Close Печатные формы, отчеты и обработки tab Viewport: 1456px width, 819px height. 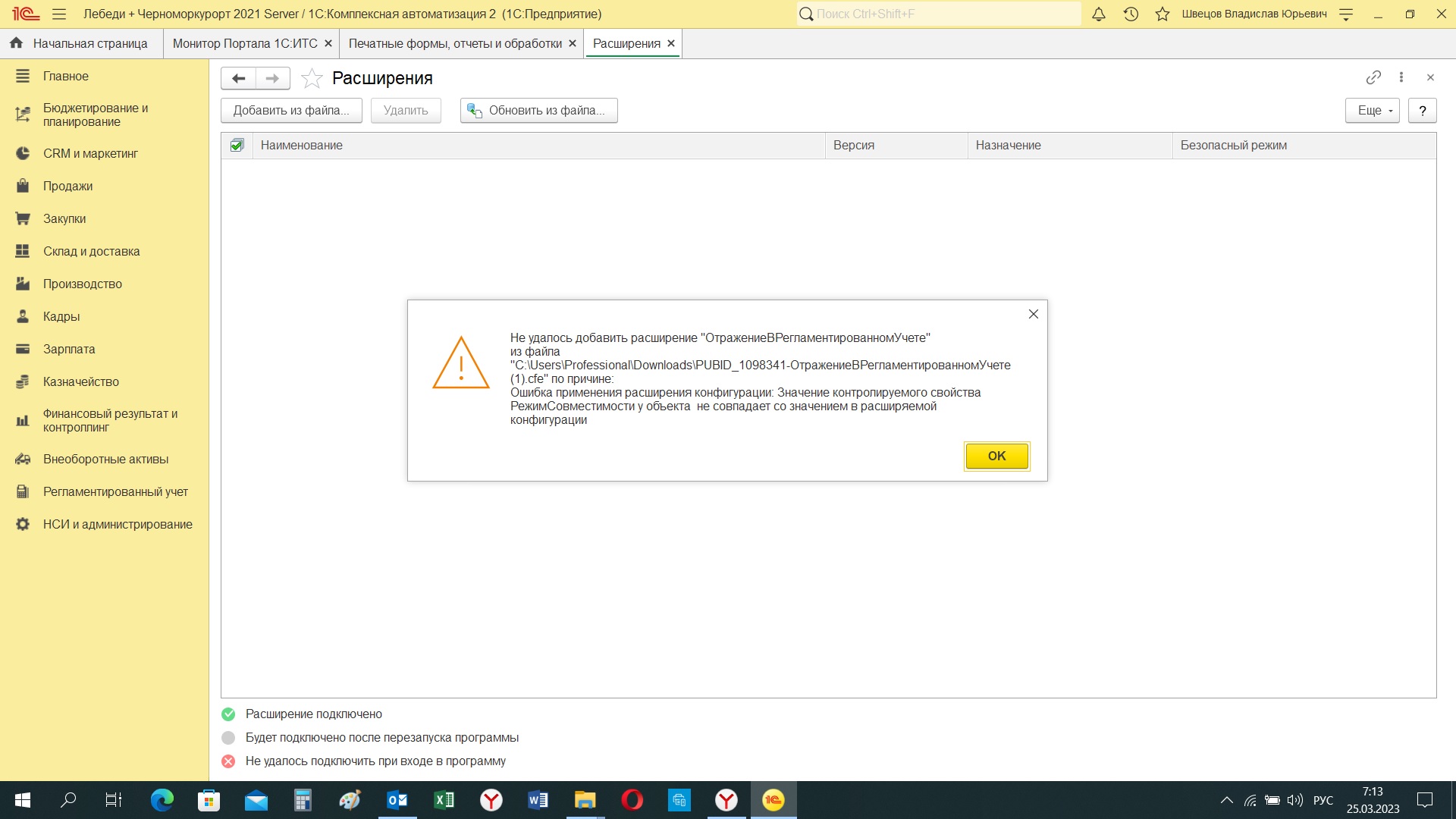[573, 43]
